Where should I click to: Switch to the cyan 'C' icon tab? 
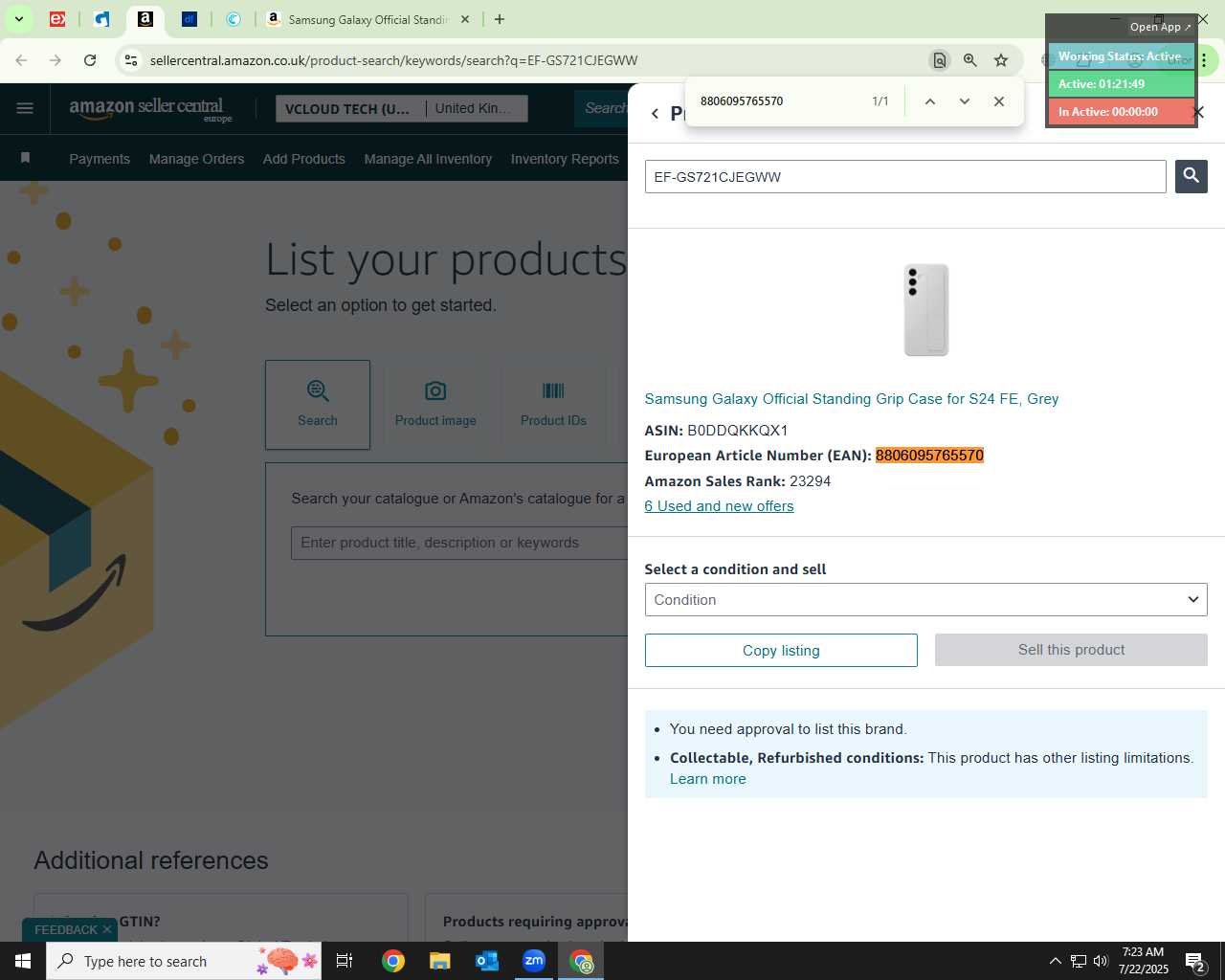(x=233, y=19)
